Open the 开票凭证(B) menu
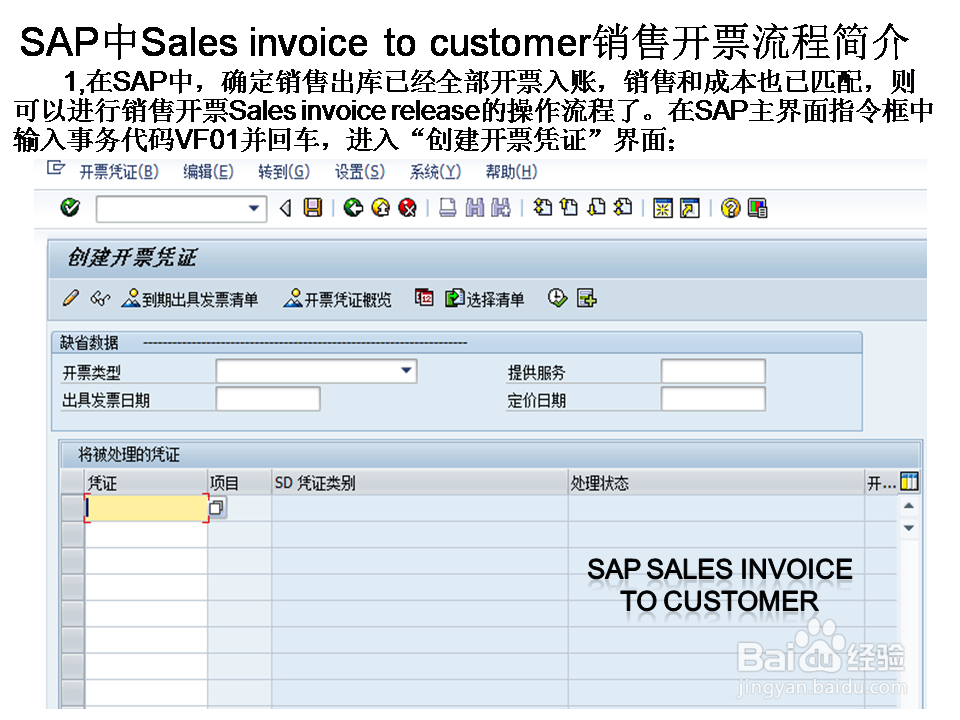This screenshot has height=720, width=960. click(x=119, y=172)
